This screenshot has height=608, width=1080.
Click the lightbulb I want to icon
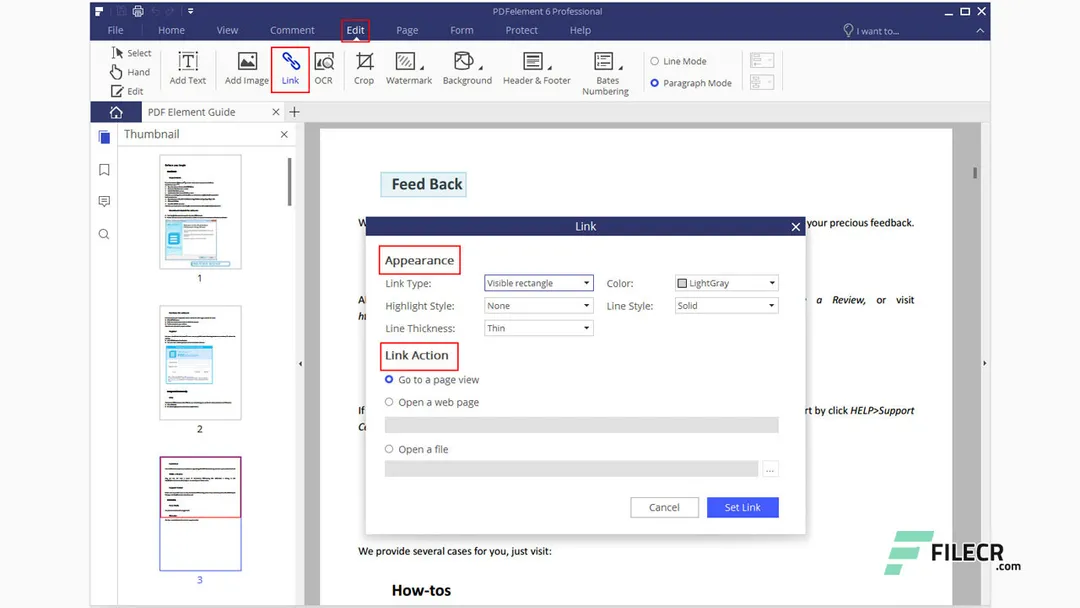click(x=848, y=30)
